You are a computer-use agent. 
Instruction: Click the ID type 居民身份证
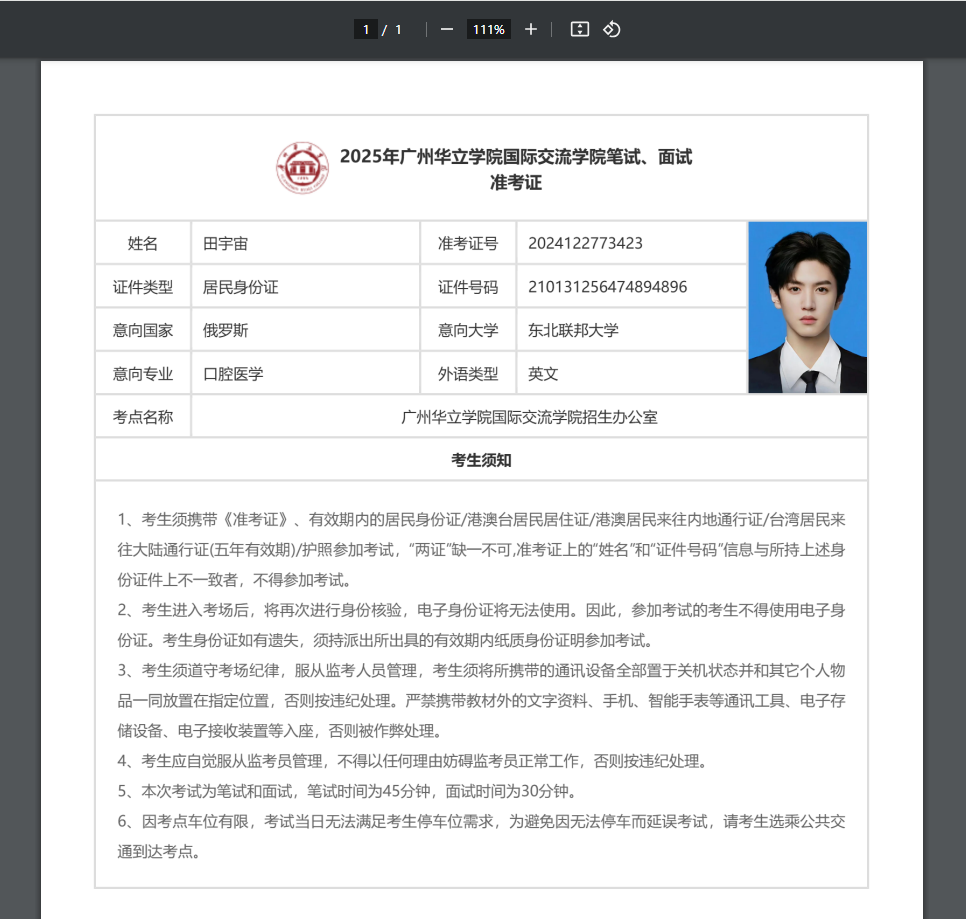[x=240, y=287]
